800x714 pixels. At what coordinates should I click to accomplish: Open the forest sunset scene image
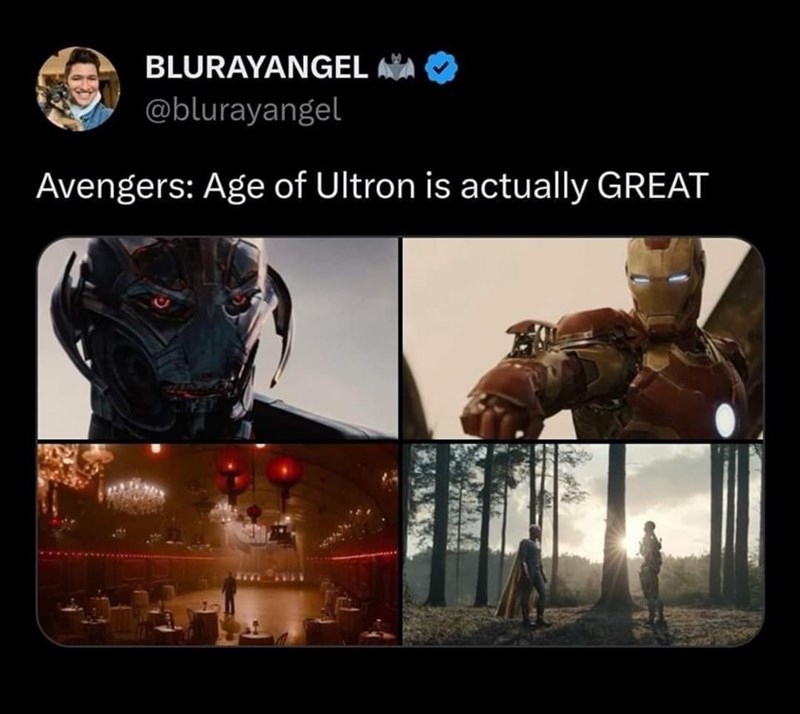tap(584, 545)
